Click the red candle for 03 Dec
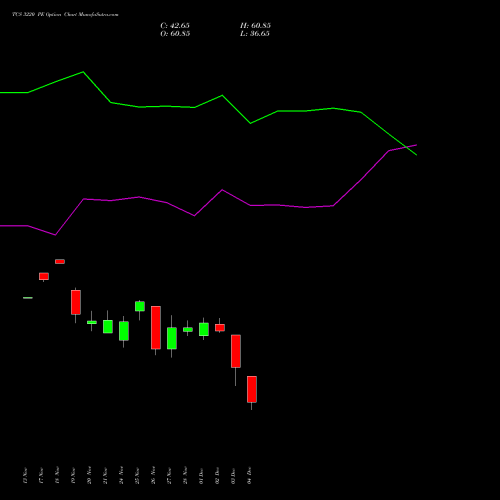500x500 pixels. click(x=236, y=351)
